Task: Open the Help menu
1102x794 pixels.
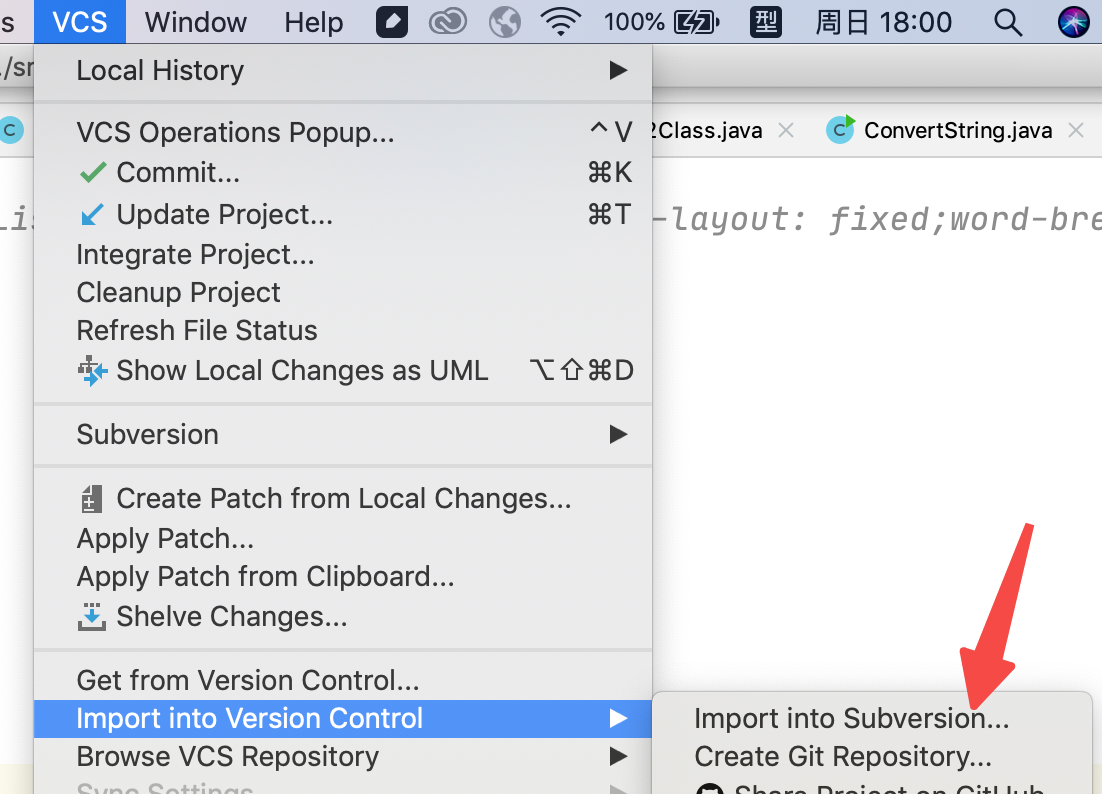Action: 313,22
